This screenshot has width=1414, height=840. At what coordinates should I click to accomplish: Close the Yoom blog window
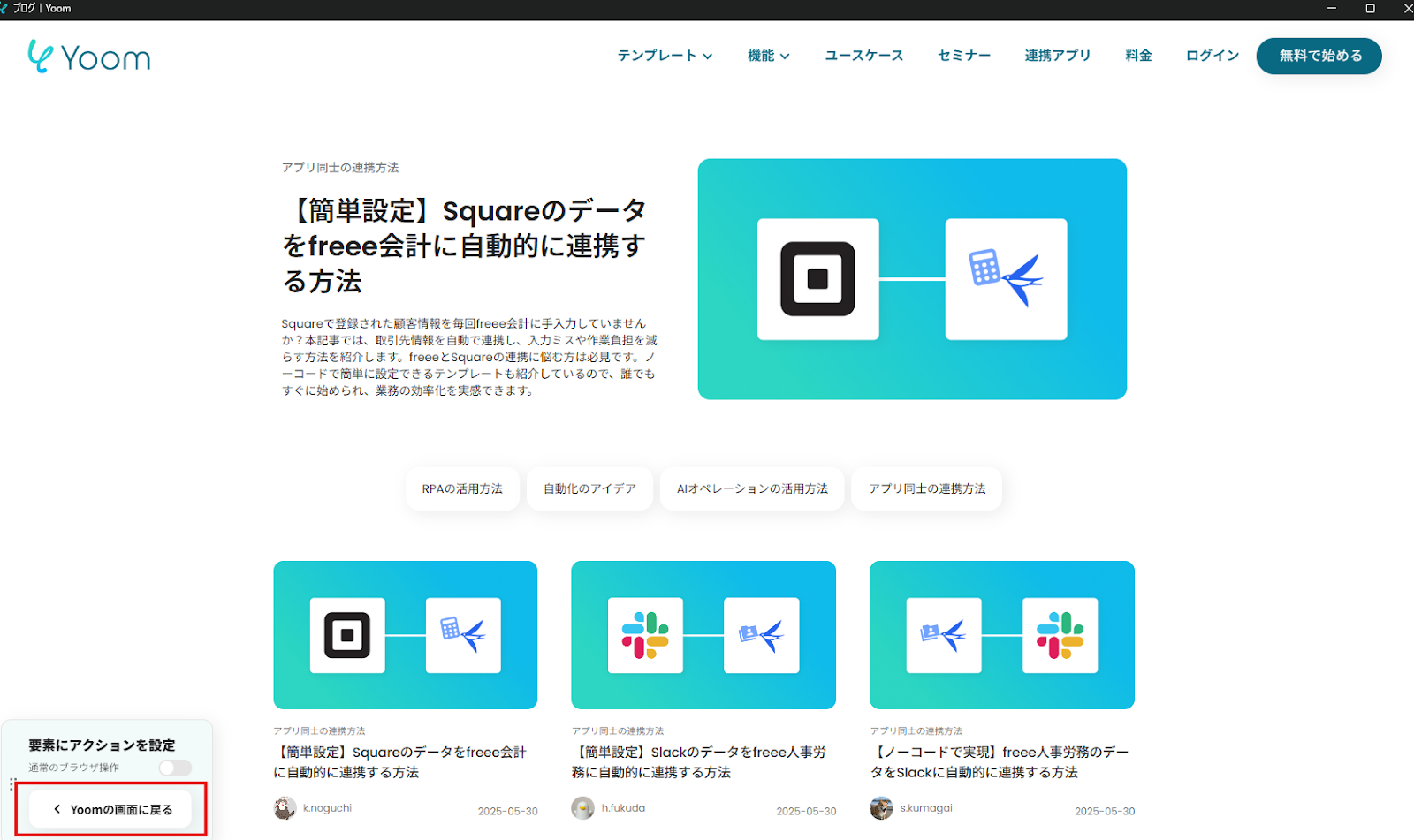pyautogui.click(x=1408, y=9)
